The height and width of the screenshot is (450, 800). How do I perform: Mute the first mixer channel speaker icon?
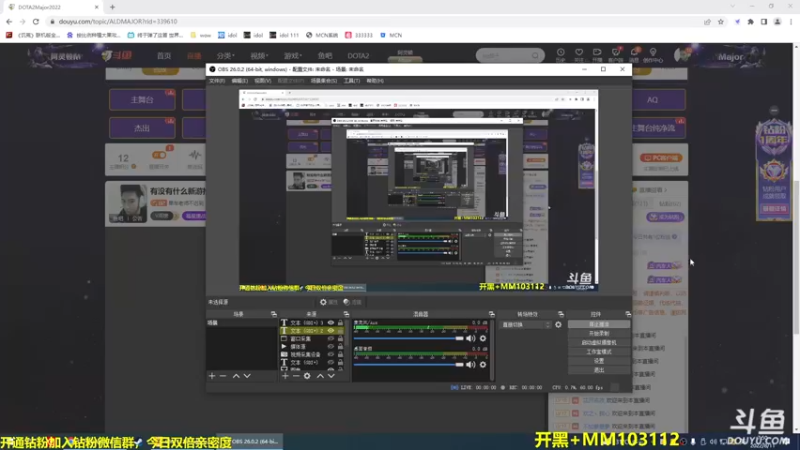(x=470, y=338)
